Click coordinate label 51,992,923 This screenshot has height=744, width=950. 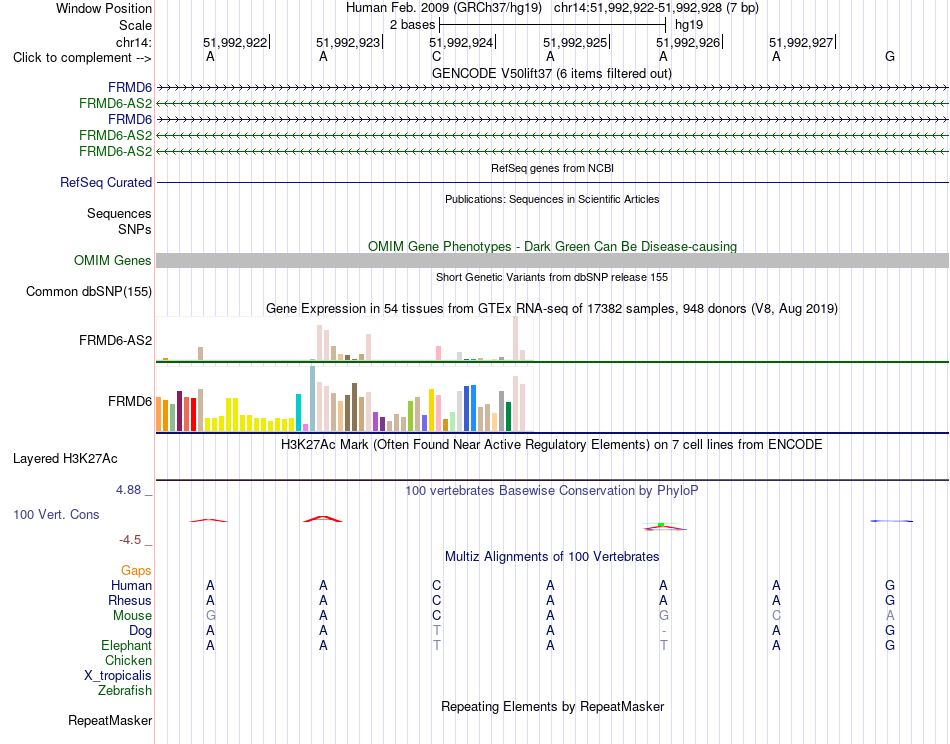(348, 42)
